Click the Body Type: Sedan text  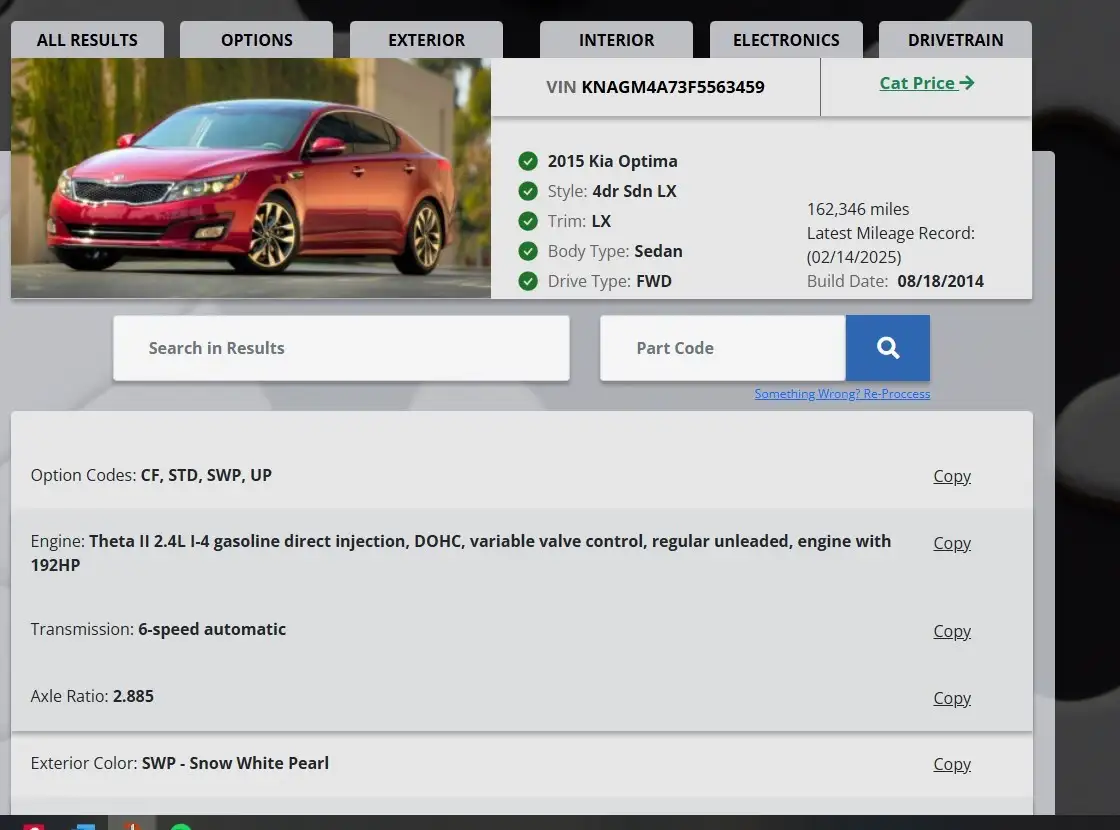615,251
